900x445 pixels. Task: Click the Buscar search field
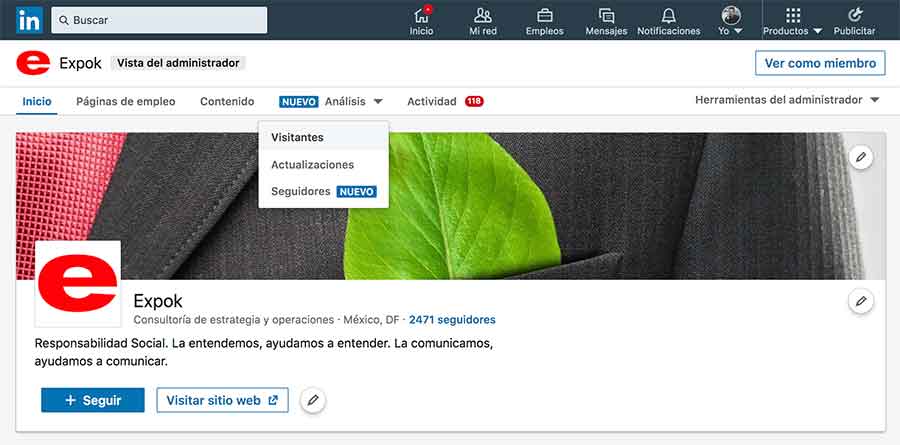pyautogui.click(x=160, y=20)
